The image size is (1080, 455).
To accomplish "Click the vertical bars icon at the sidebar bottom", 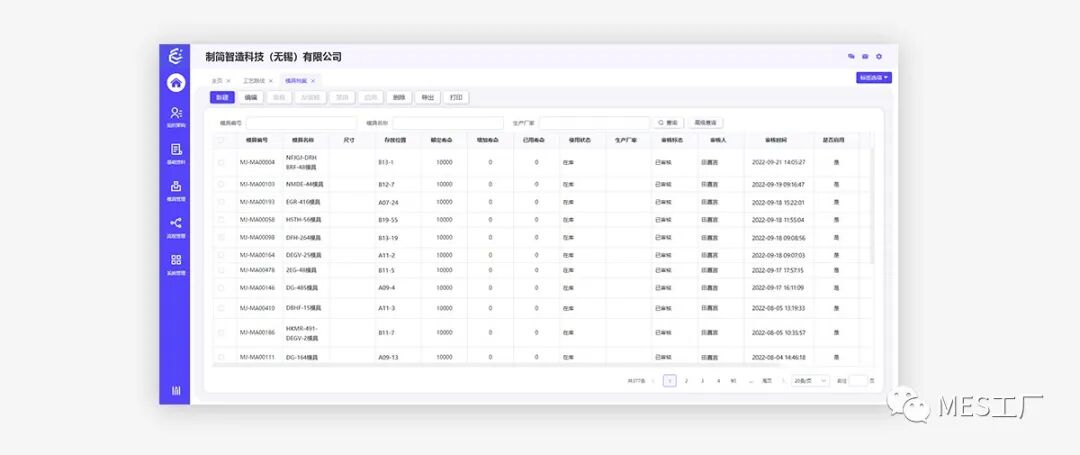I will tap(176, 391).
